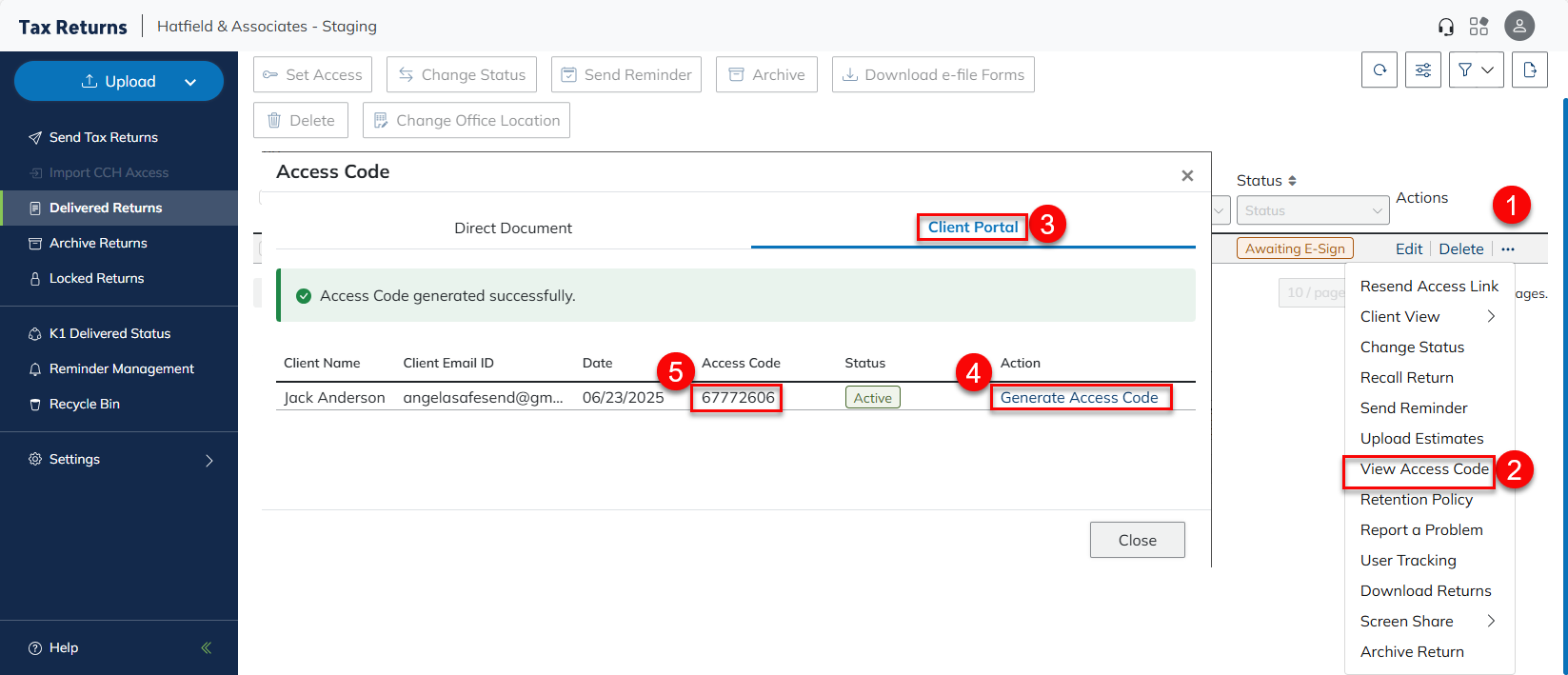Viewport: 1568px width, 675px height.
Task: Click the export file icon
Action: click(x=1530, y=70)
